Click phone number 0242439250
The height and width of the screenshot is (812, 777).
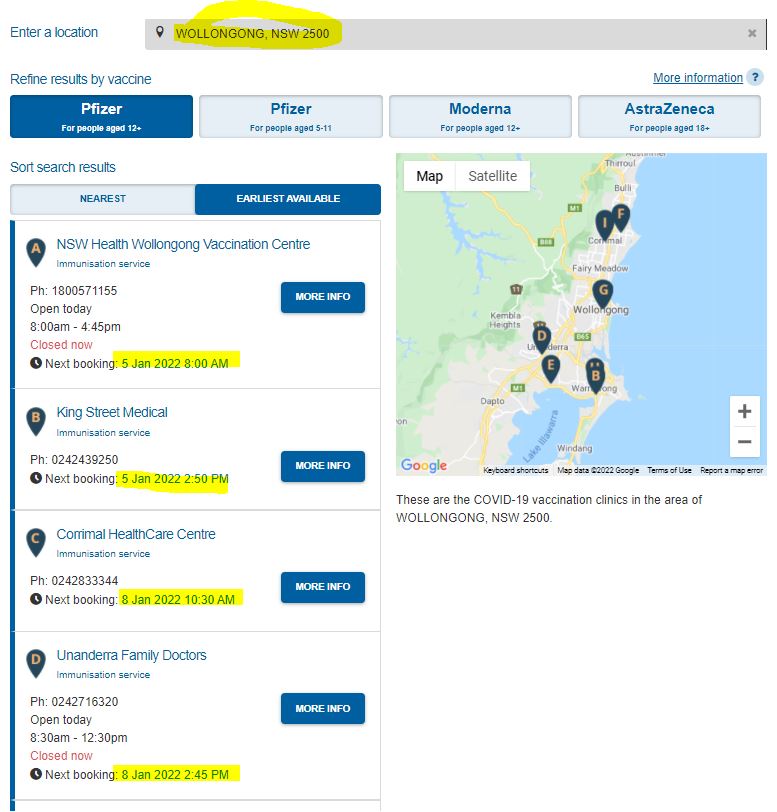click(85, 460)
